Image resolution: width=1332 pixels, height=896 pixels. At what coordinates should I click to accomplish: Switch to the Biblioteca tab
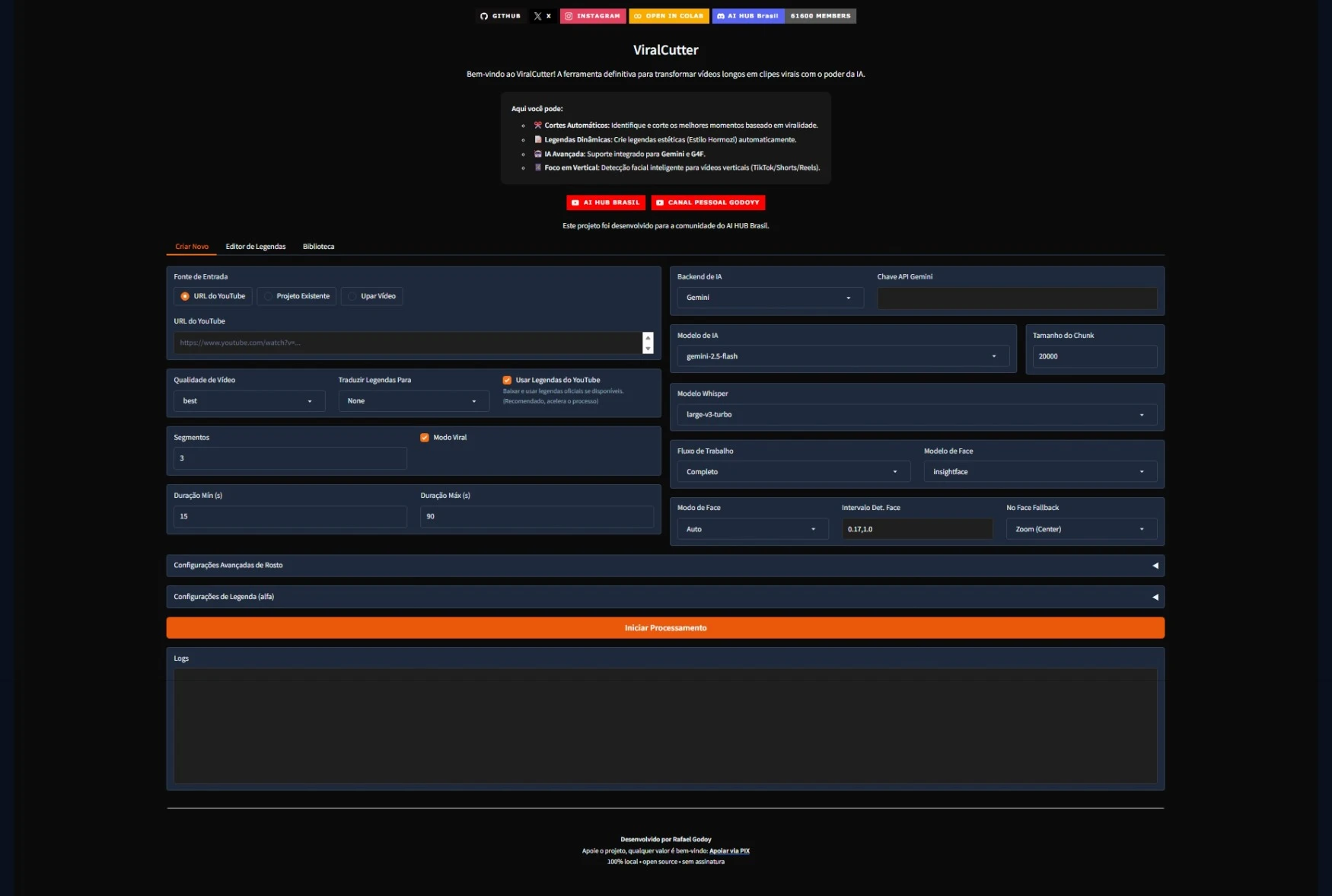318,247
